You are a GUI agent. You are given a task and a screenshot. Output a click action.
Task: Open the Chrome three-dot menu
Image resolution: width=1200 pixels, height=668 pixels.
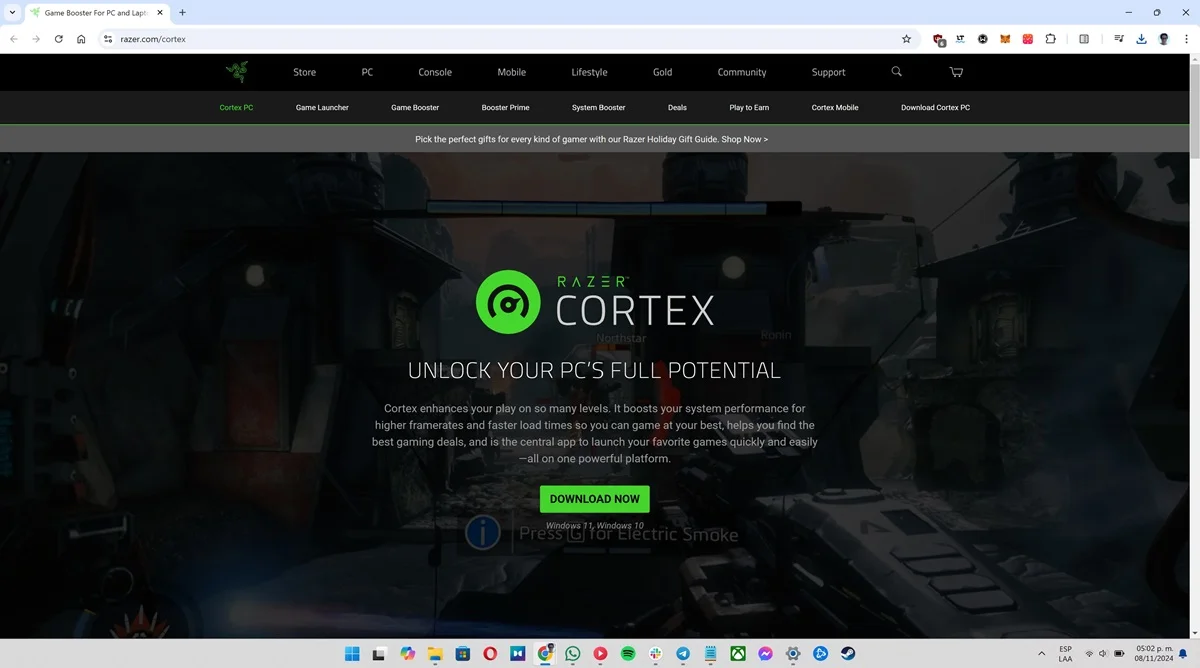1186,38
